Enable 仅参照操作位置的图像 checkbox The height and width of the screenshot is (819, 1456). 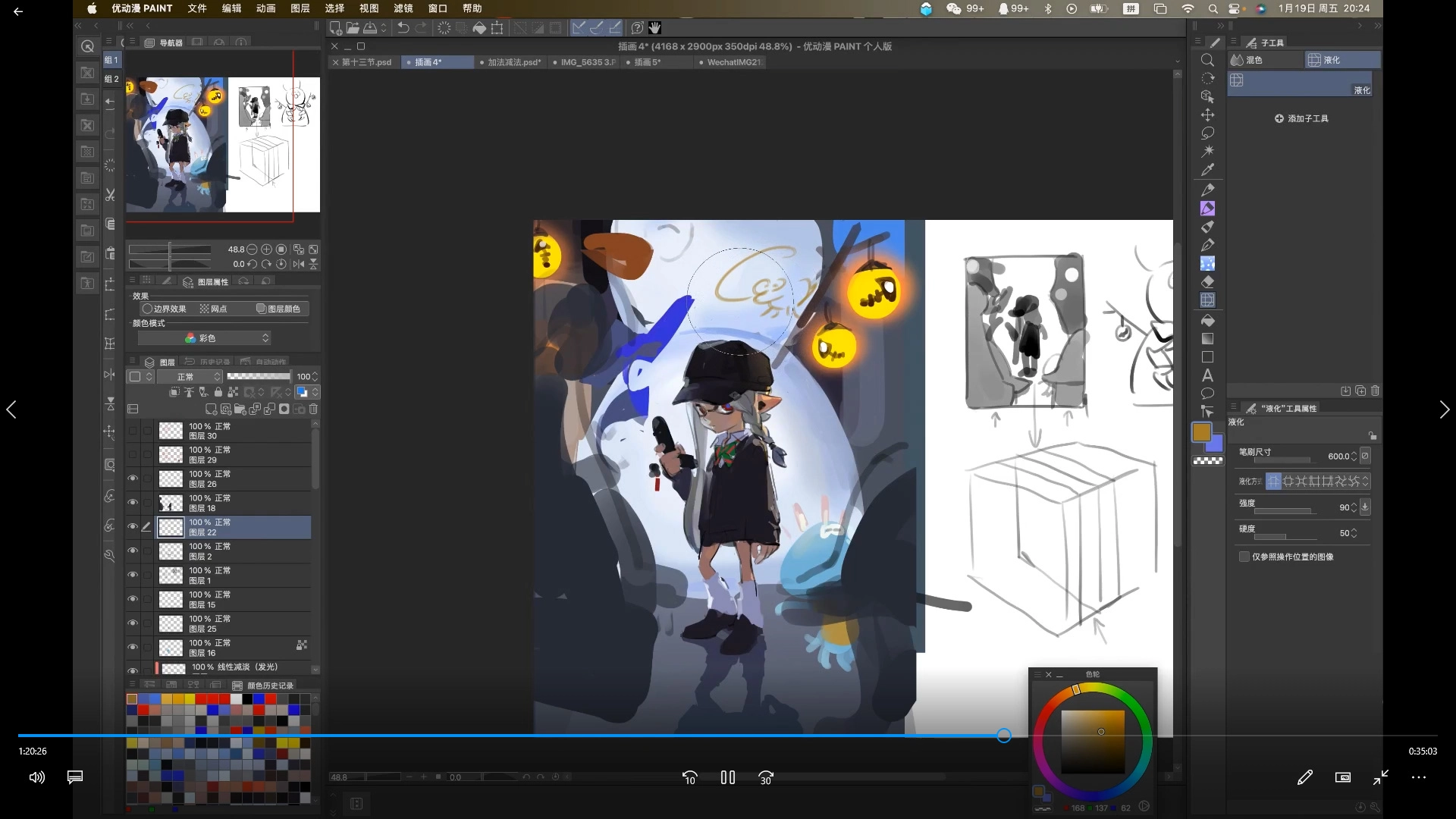1244,557
